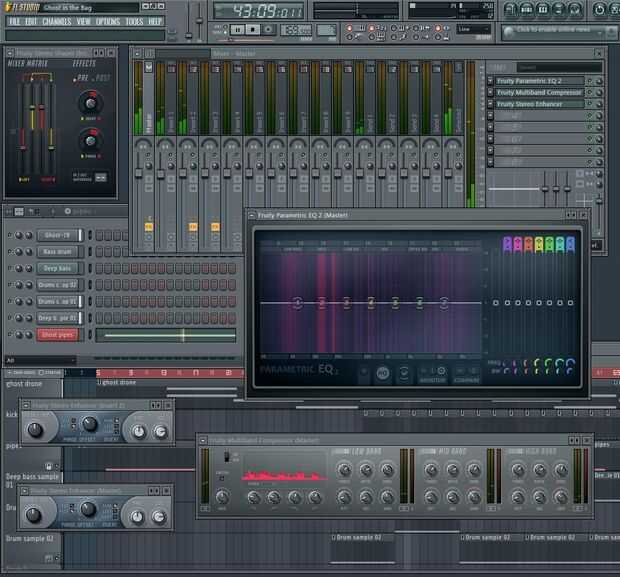The height and width of the screenshot is (577, 620).
Task: Click the first HIGH BAND knob in Multiband Compressor
Action: (x=518, y=470)
